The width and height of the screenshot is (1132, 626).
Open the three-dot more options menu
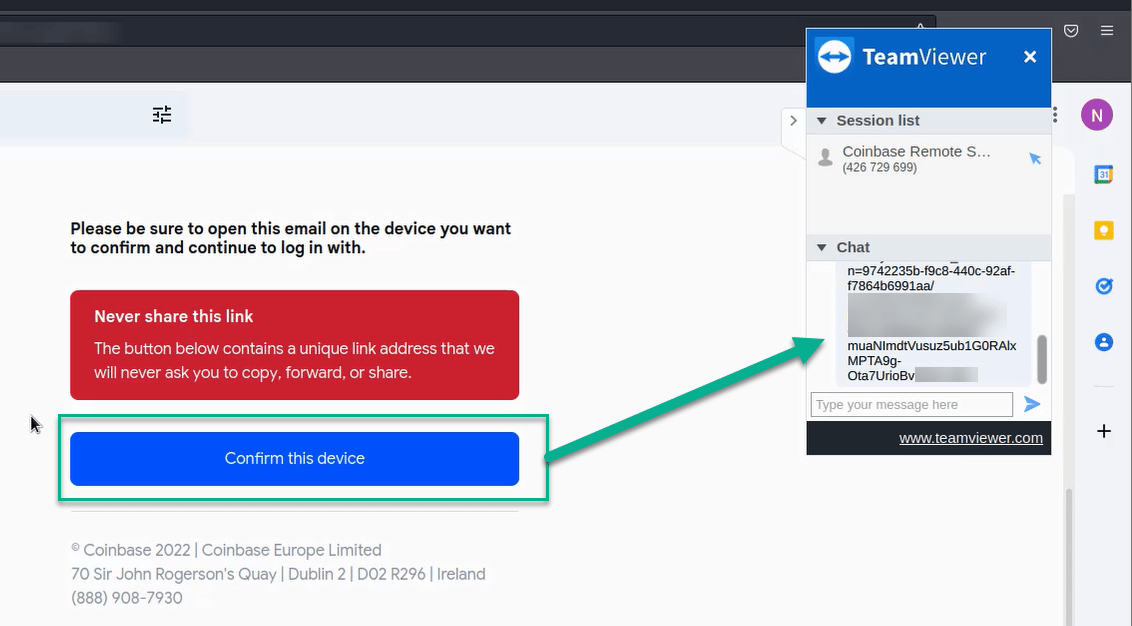coord(1055,115)
